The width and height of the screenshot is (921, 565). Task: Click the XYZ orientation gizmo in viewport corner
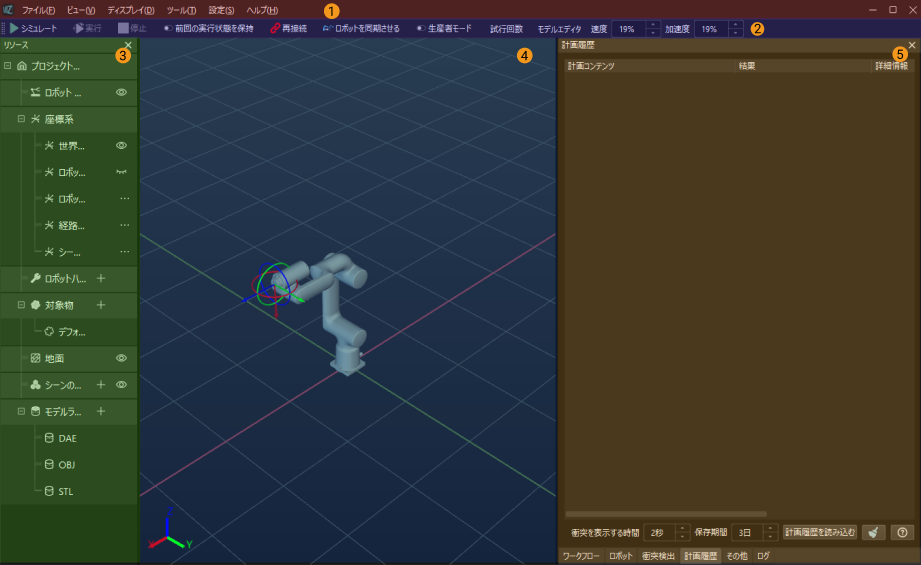169,529
